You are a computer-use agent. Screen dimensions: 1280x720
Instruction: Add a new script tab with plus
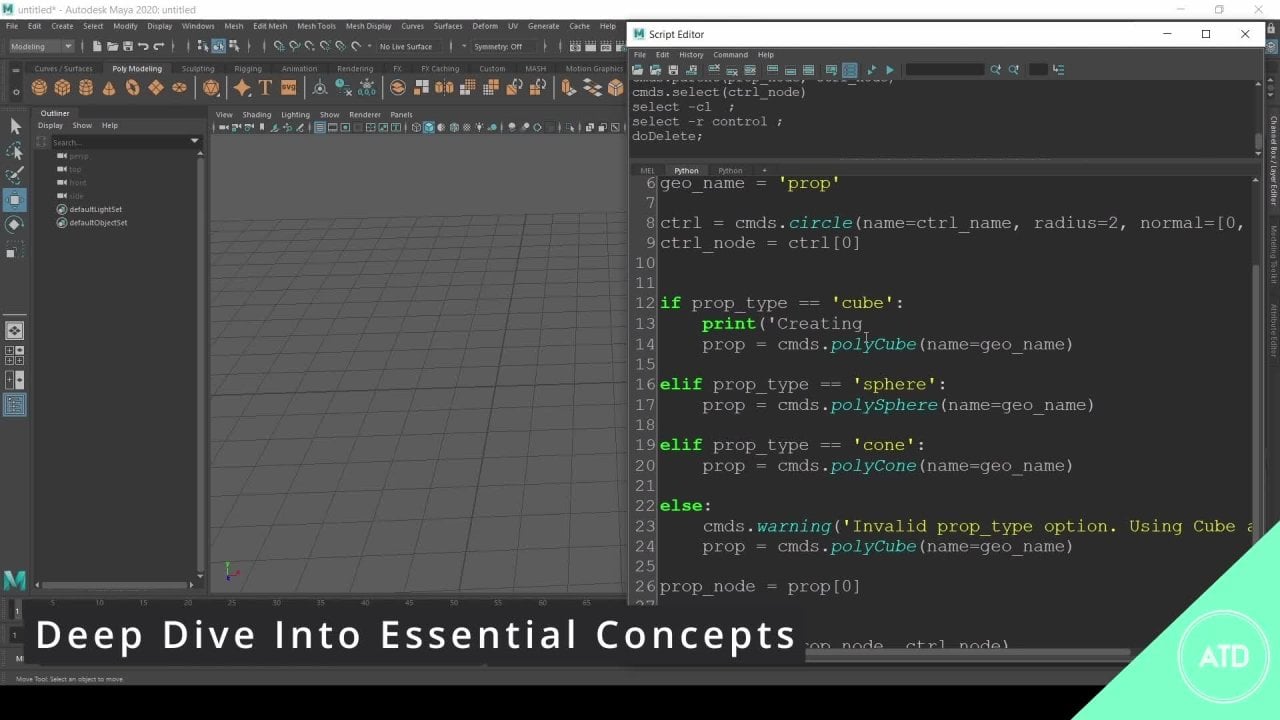tap(764, 171)
